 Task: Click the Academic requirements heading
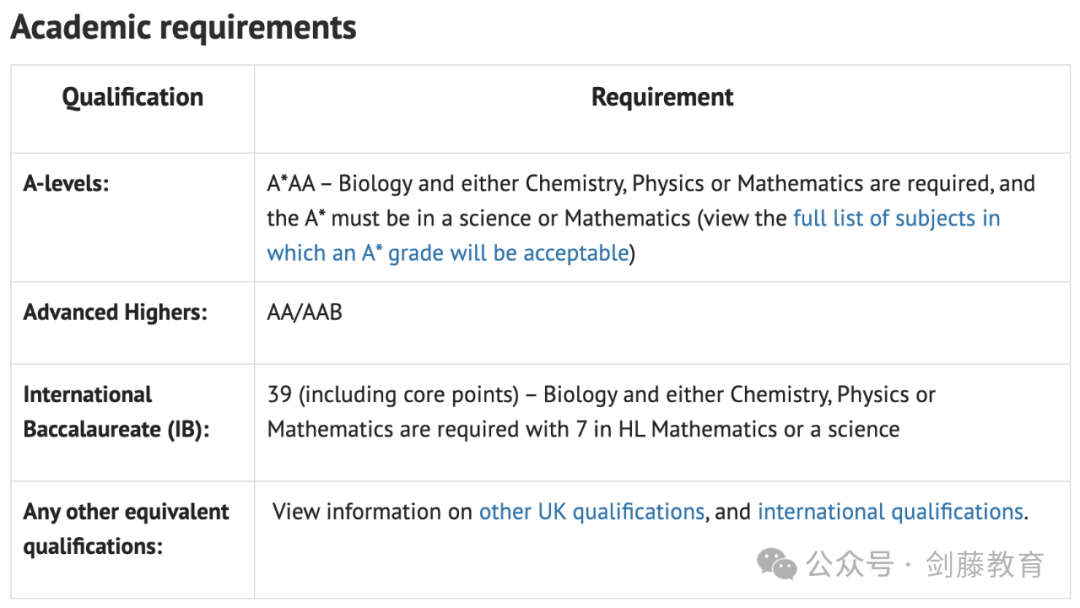pos(183,28)
